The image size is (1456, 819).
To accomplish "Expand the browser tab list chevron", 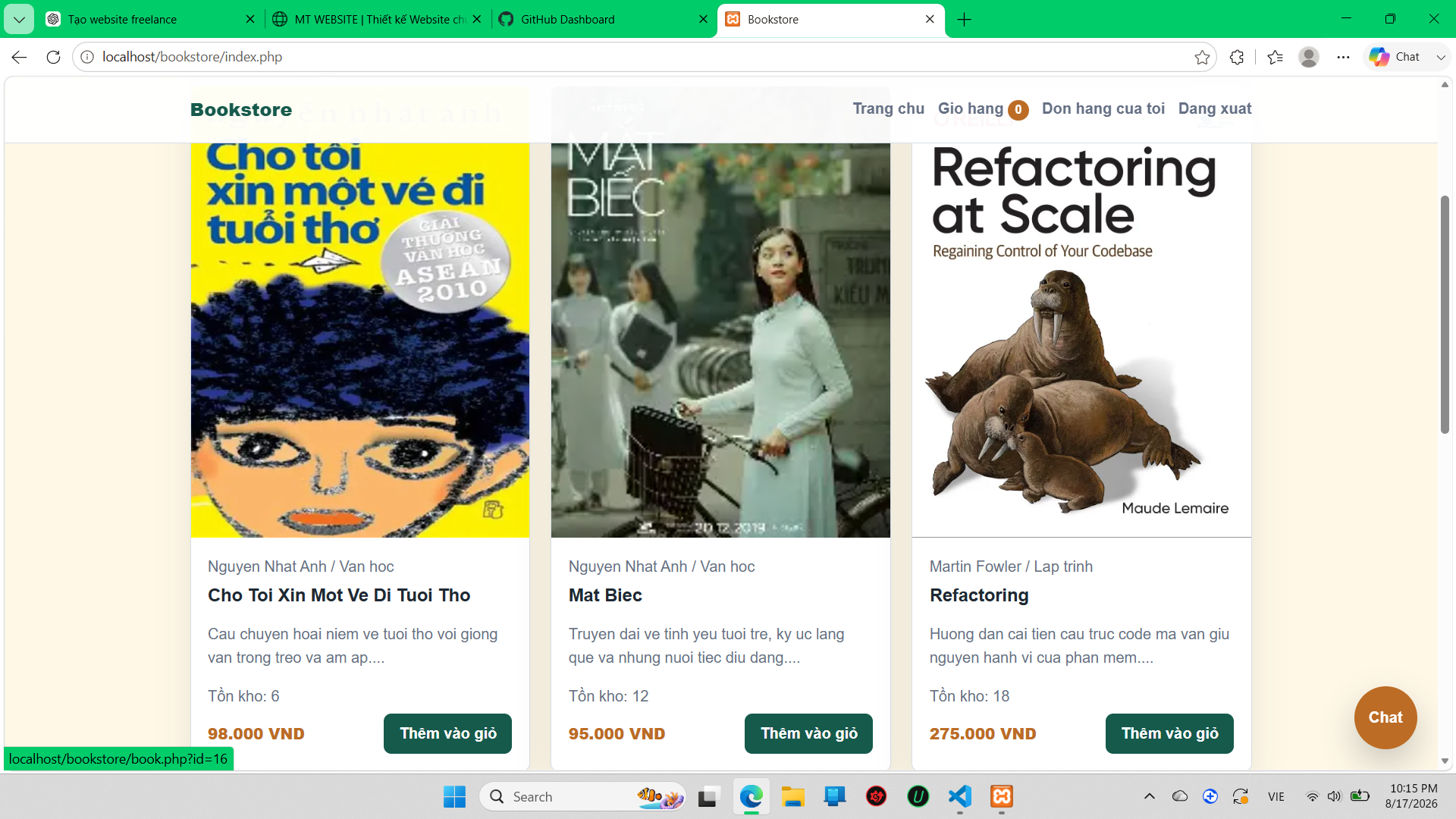I will point(19,19).
